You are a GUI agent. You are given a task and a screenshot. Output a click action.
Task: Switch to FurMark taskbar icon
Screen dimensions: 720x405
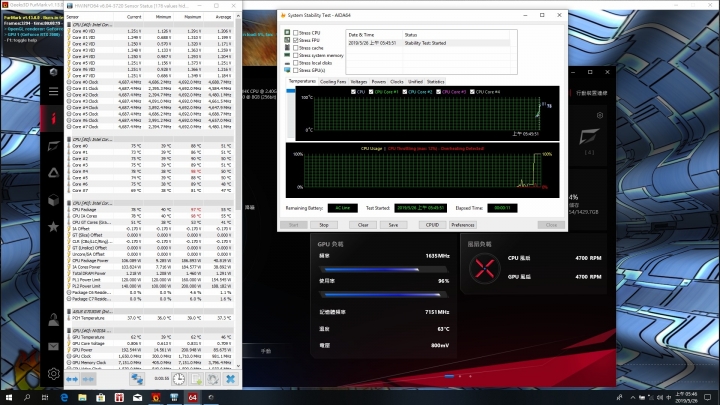tap(156, 398)
